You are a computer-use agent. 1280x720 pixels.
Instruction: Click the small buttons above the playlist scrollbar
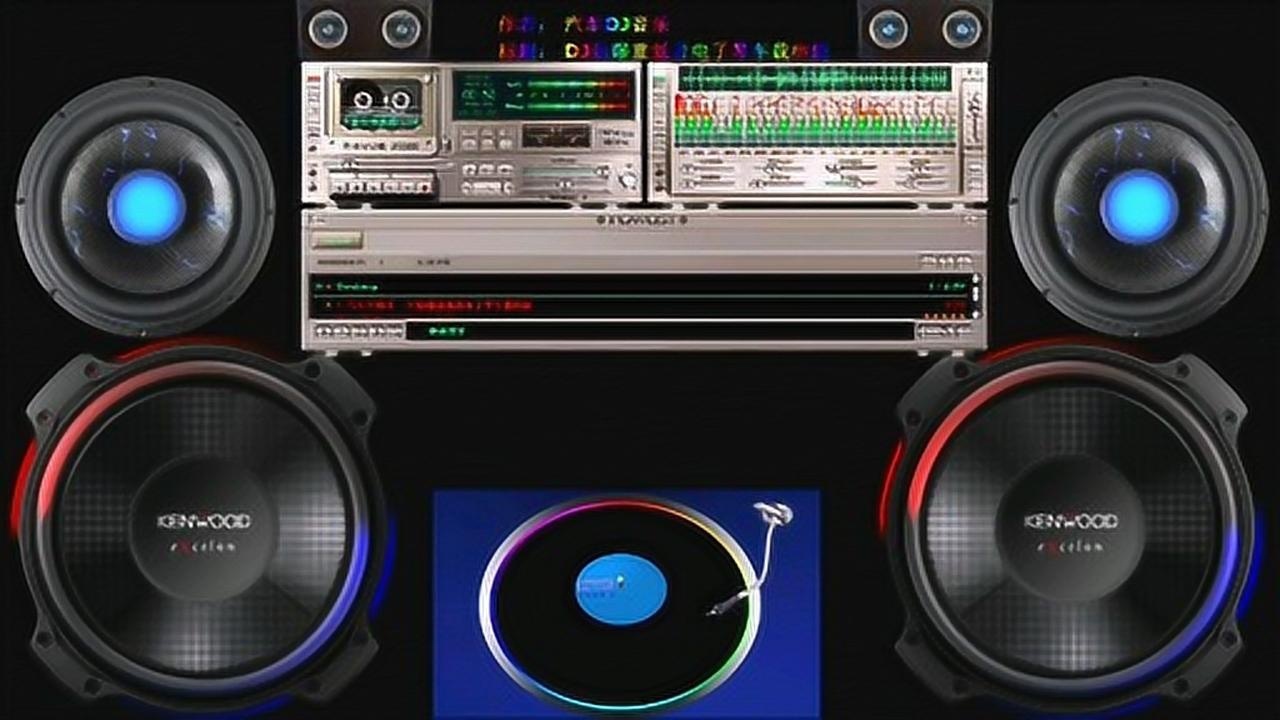click(x=946, y=262)
